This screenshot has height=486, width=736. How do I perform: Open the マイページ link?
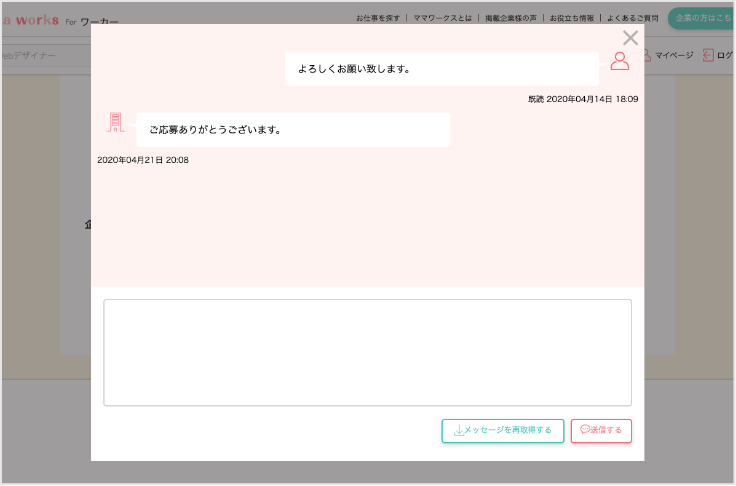668,55
